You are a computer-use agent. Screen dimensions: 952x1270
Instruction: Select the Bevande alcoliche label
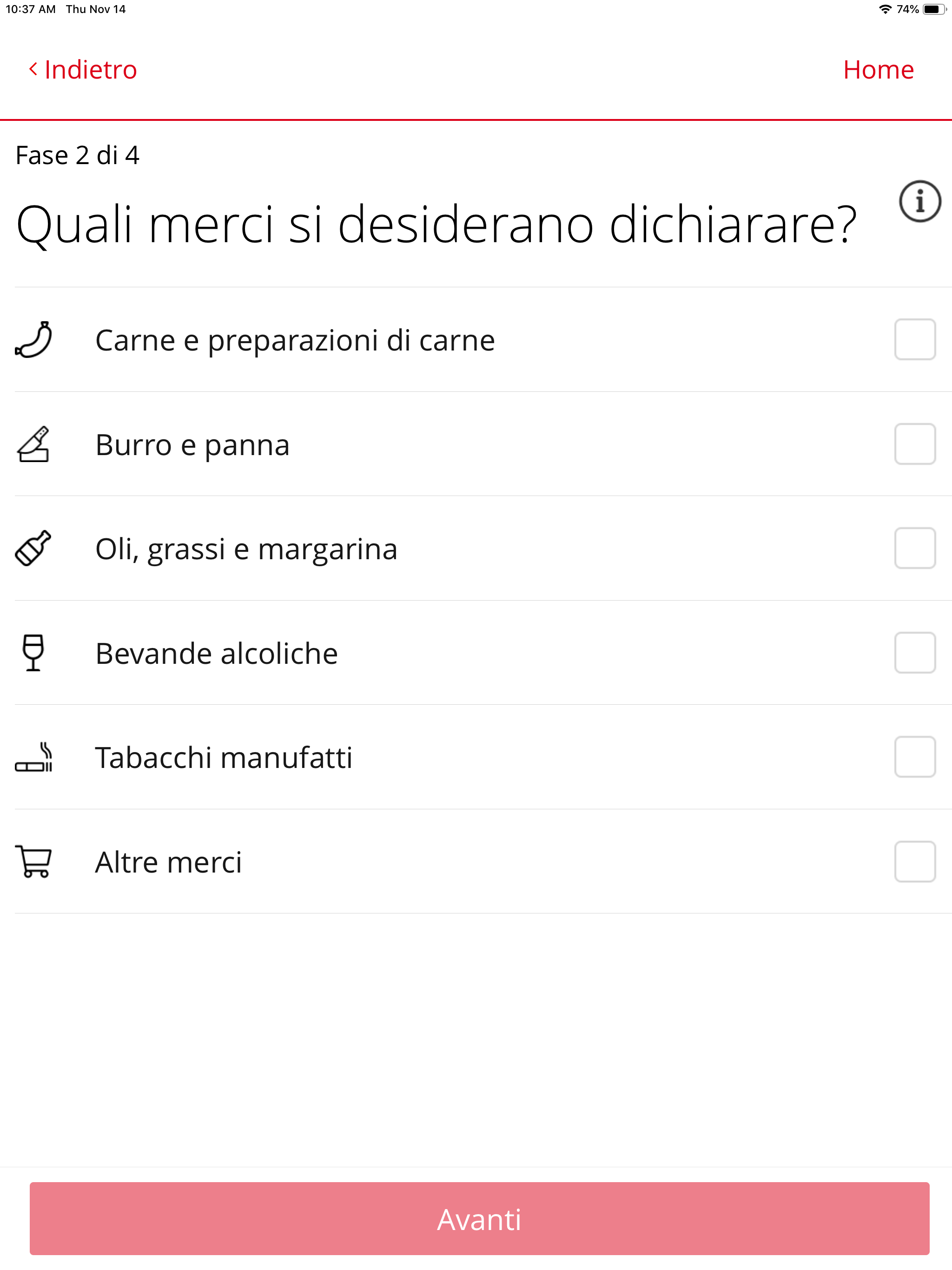(217, 654)
